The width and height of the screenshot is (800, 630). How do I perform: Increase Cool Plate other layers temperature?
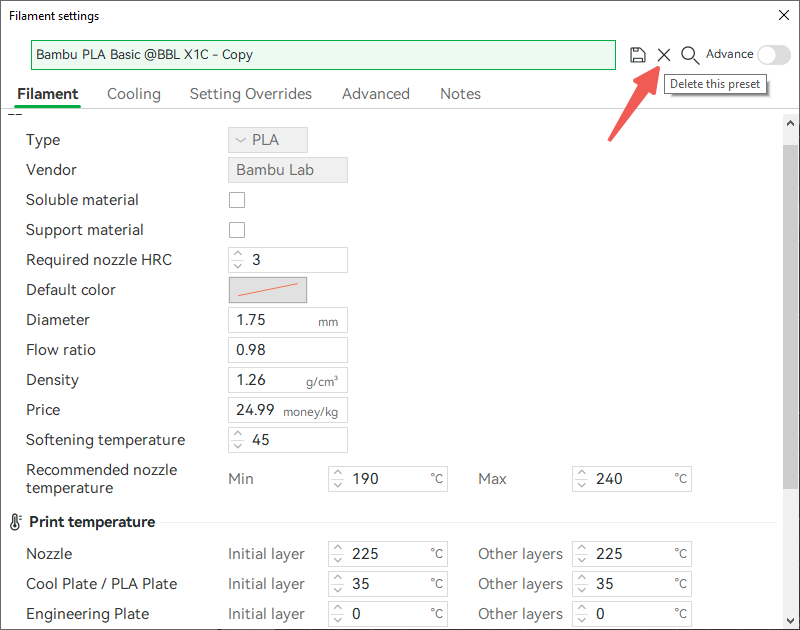[x=582, y=578]
